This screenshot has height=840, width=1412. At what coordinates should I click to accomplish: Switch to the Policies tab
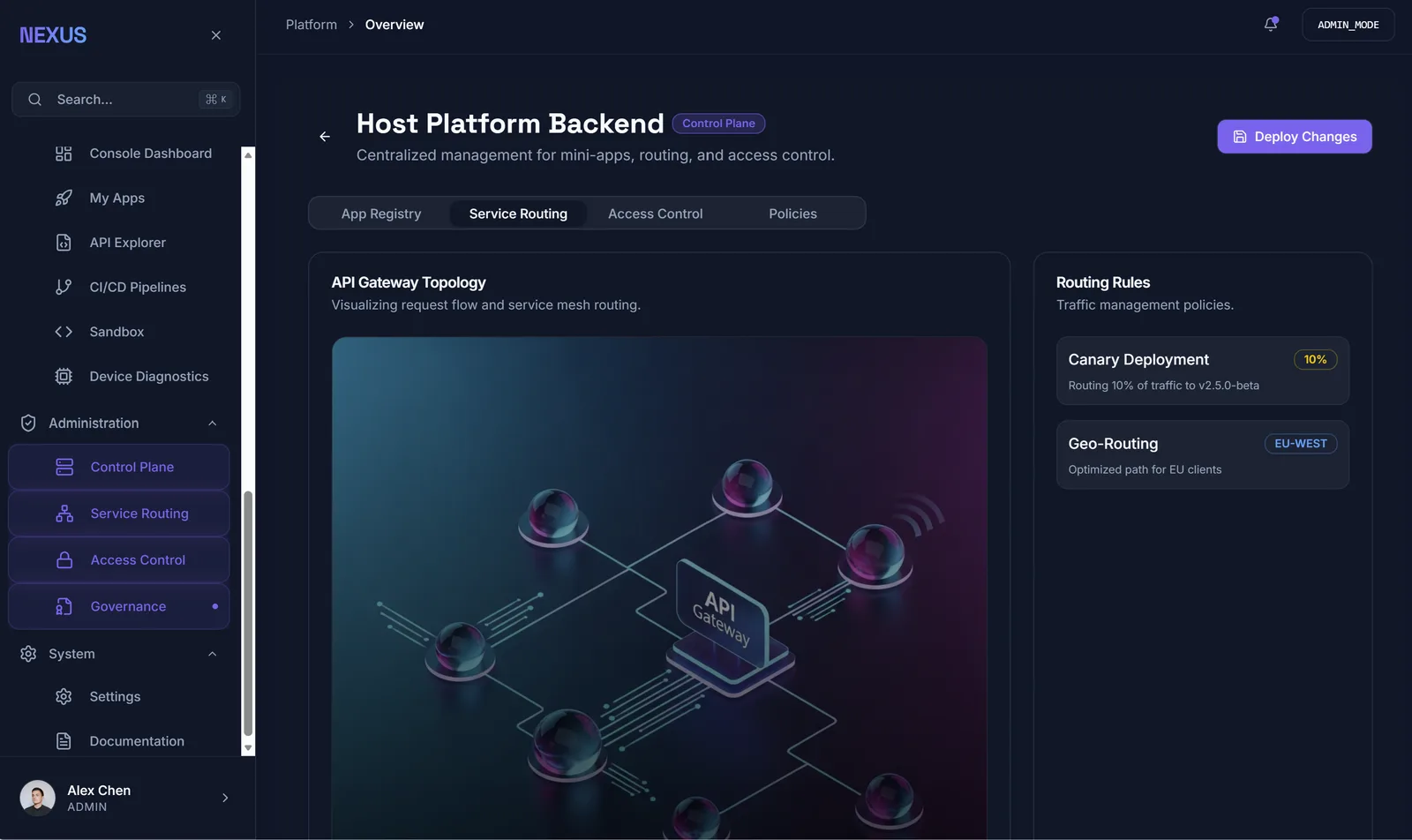(x=792, y=214)
